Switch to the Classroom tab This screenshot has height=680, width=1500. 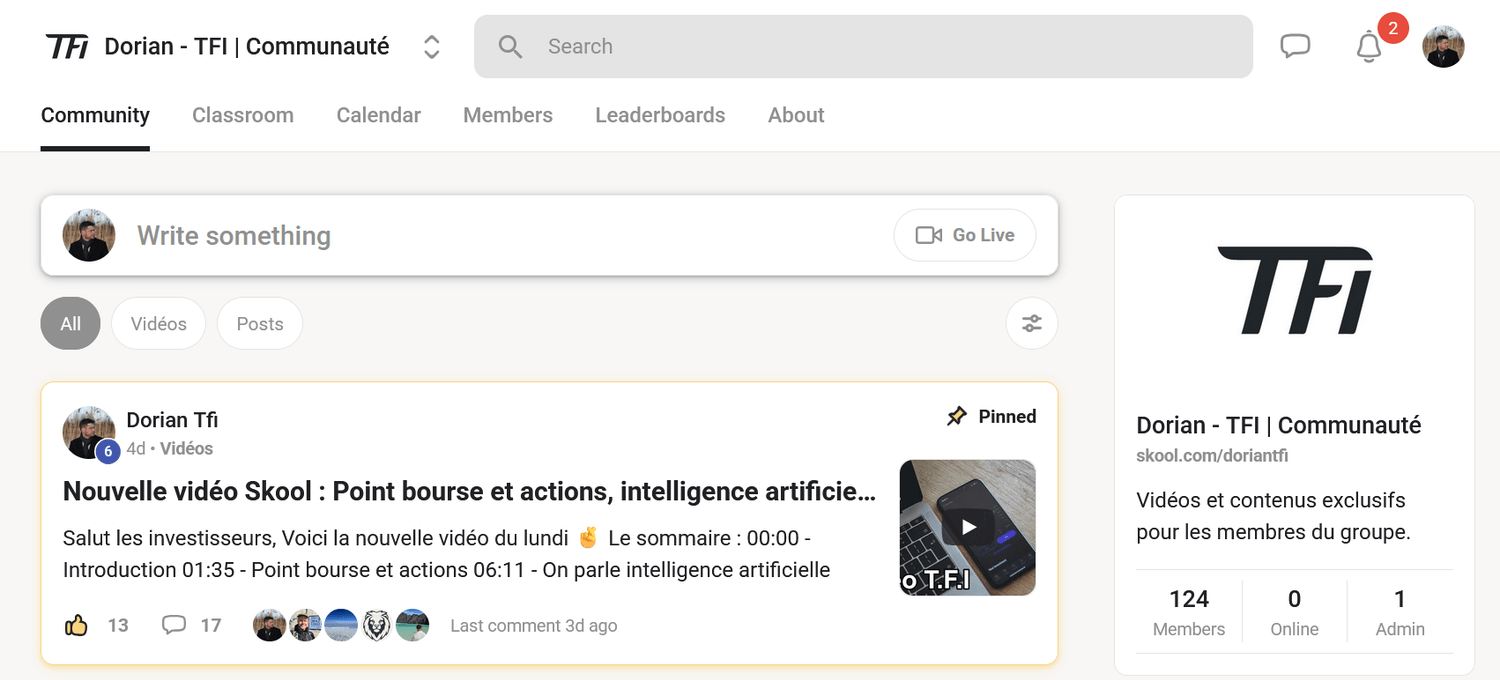(243, 115)
